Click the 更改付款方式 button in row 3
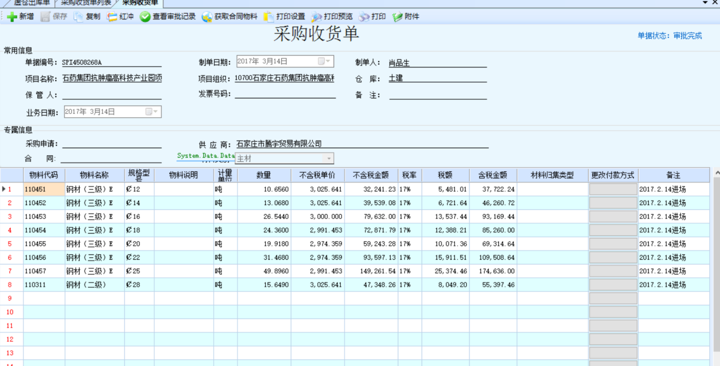This screenshot has height=366, width=720. tap(613, 216)
